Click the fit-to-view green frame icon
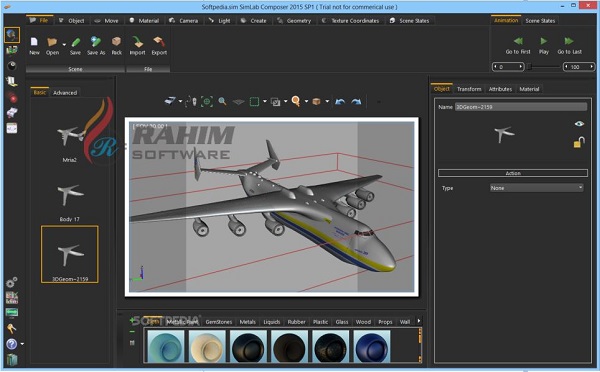The image size is (600, 372). pyautogui.click(x=207, y=102)
